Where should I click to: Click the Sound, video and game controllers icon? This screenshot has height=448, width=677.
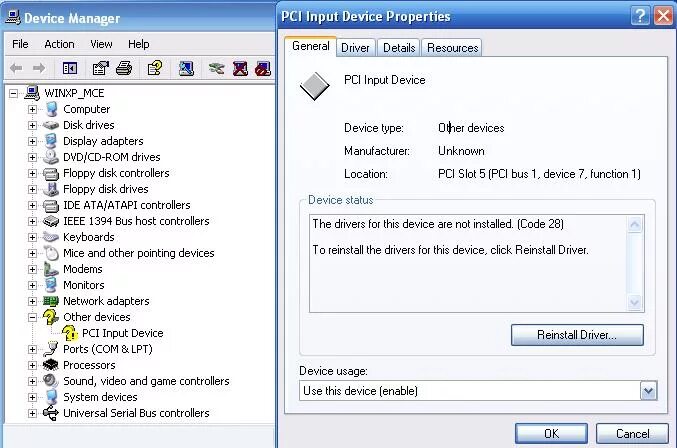51,381
